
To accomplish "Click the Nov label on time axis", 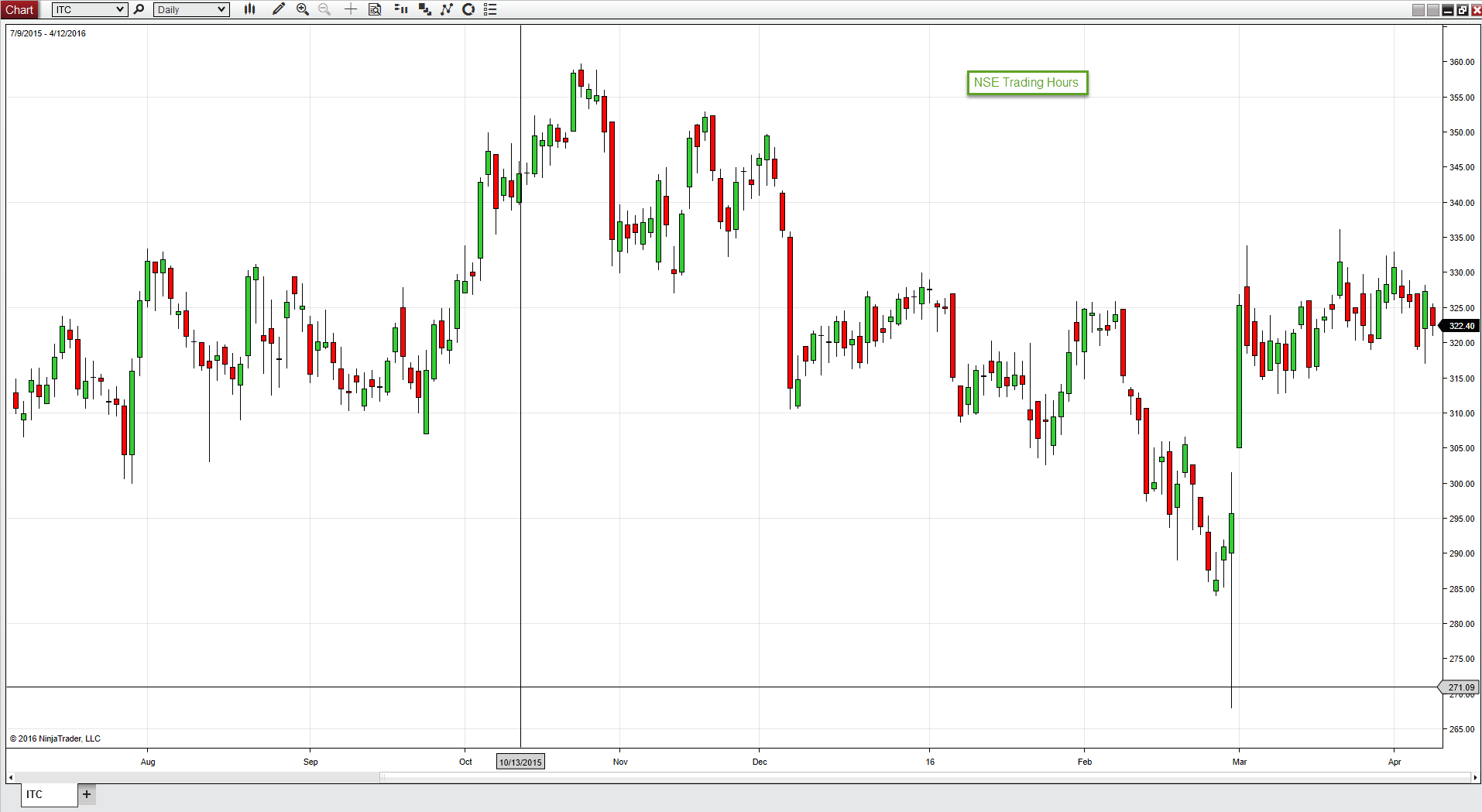I will click(x=620, y=762).
